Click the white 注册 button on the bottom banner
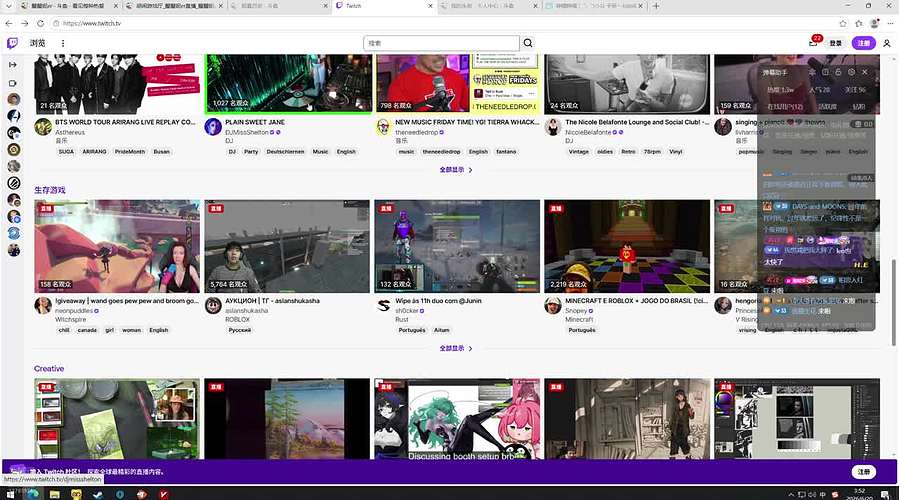The height and width of the screenshot is (500, 899). (x=863, y=471)
